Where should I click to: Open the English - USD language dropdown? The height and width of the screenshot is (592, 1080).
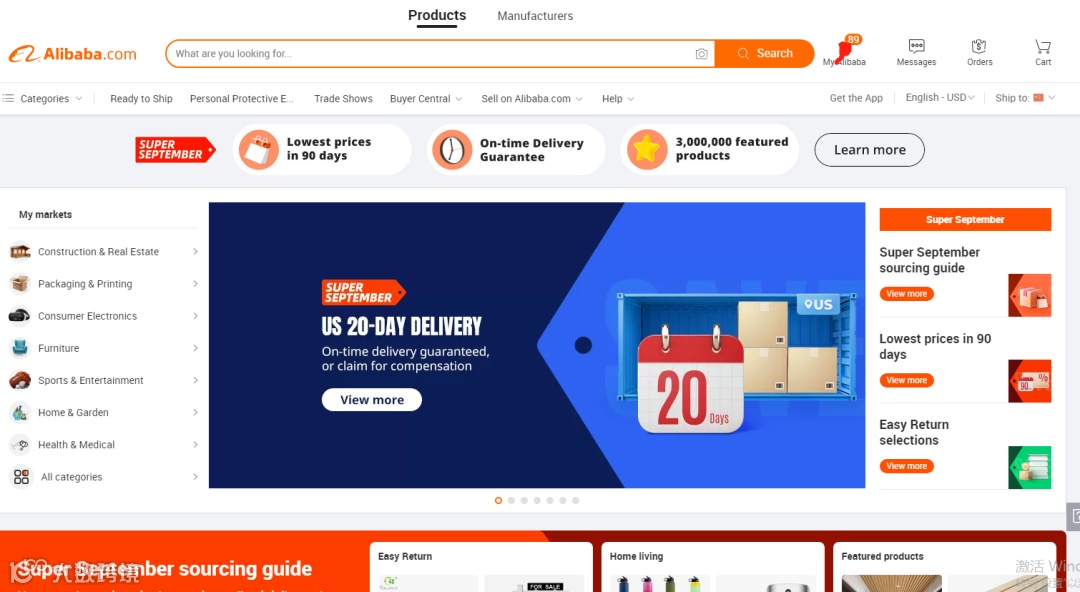tap(940, 98)
